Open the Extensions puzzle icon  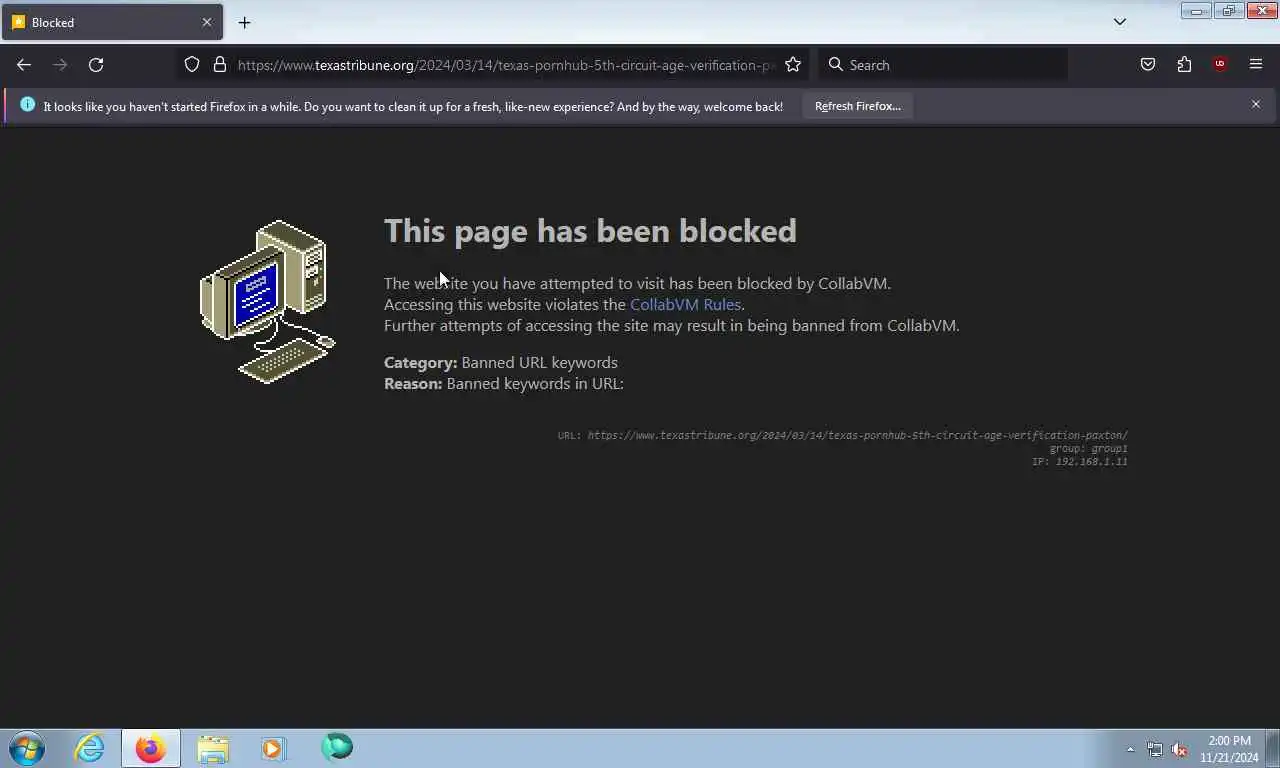(1184, 65)
